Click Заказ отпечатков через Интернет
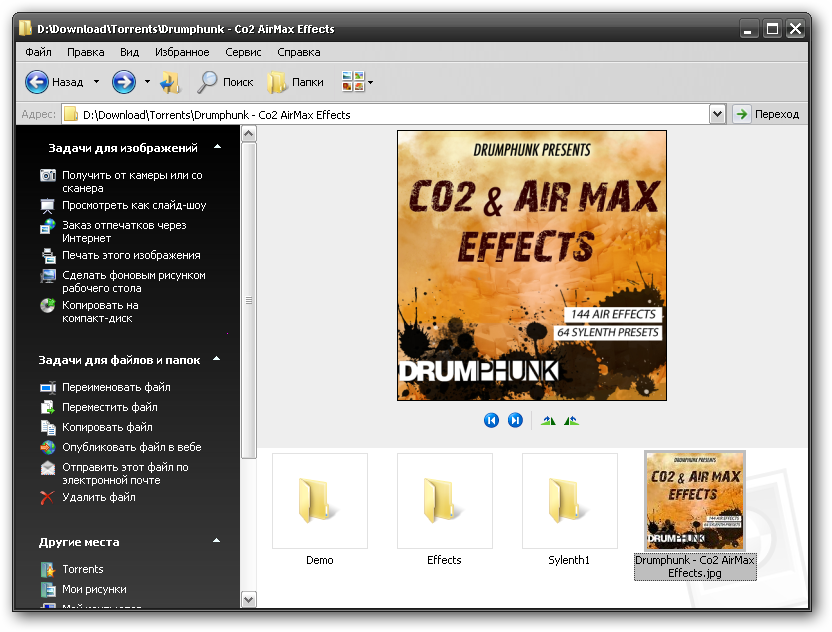Screen dimensions: 832x632 pyautogui.click(x=124, y=231)
